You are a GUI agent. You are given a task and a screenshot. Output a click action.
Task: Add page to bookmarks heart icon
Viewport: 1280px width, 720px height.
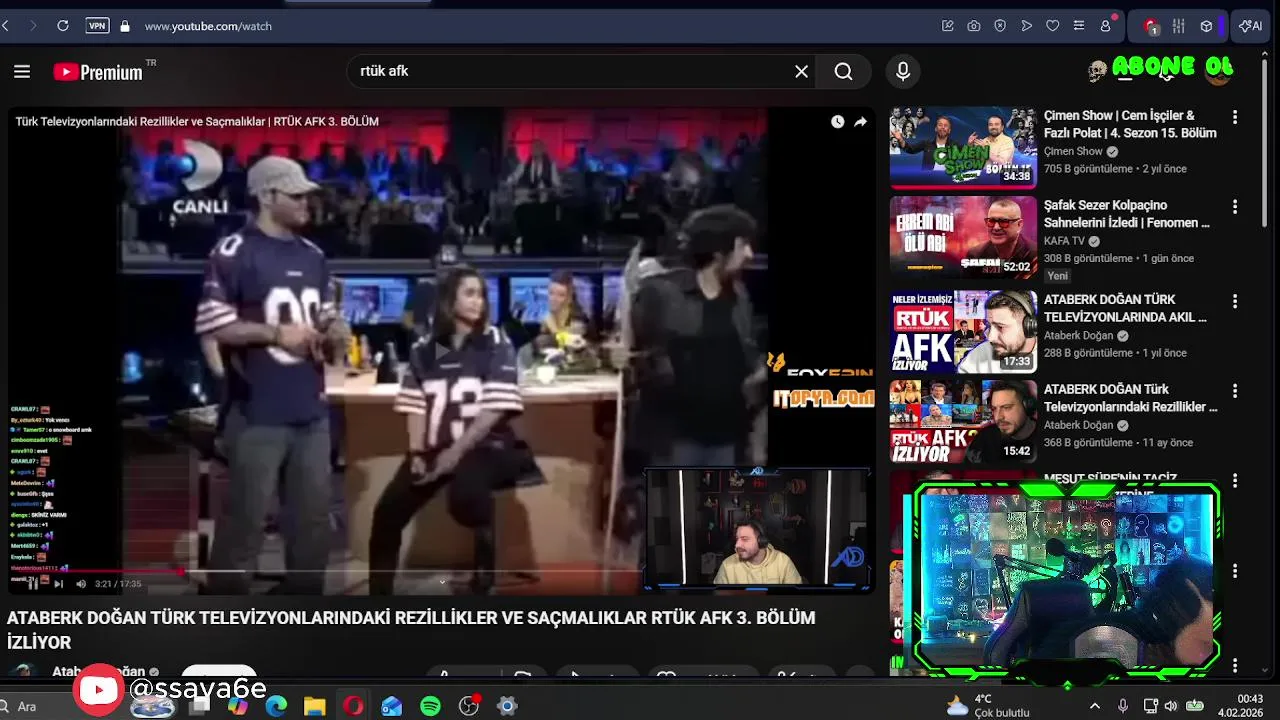(x=1052, y=26)
